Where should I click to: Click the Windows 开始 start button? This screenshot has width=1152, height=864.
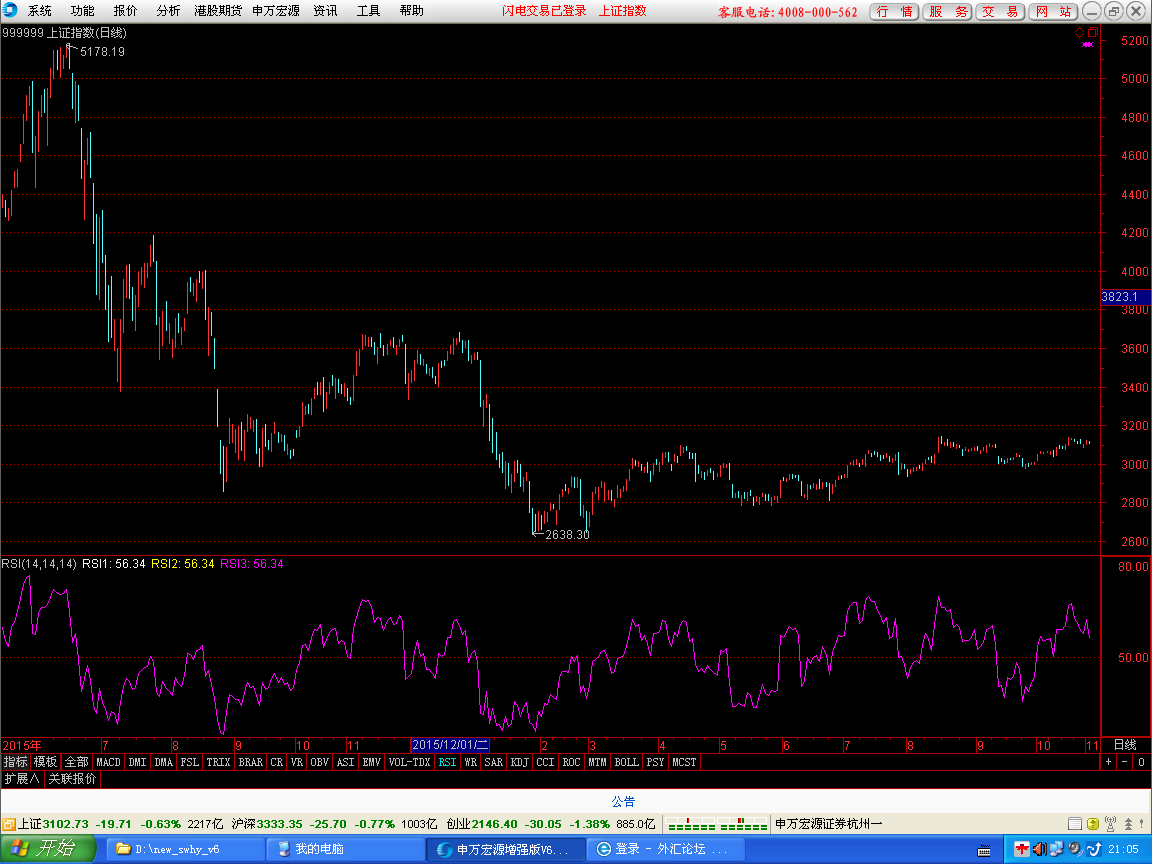pos(47,849)
